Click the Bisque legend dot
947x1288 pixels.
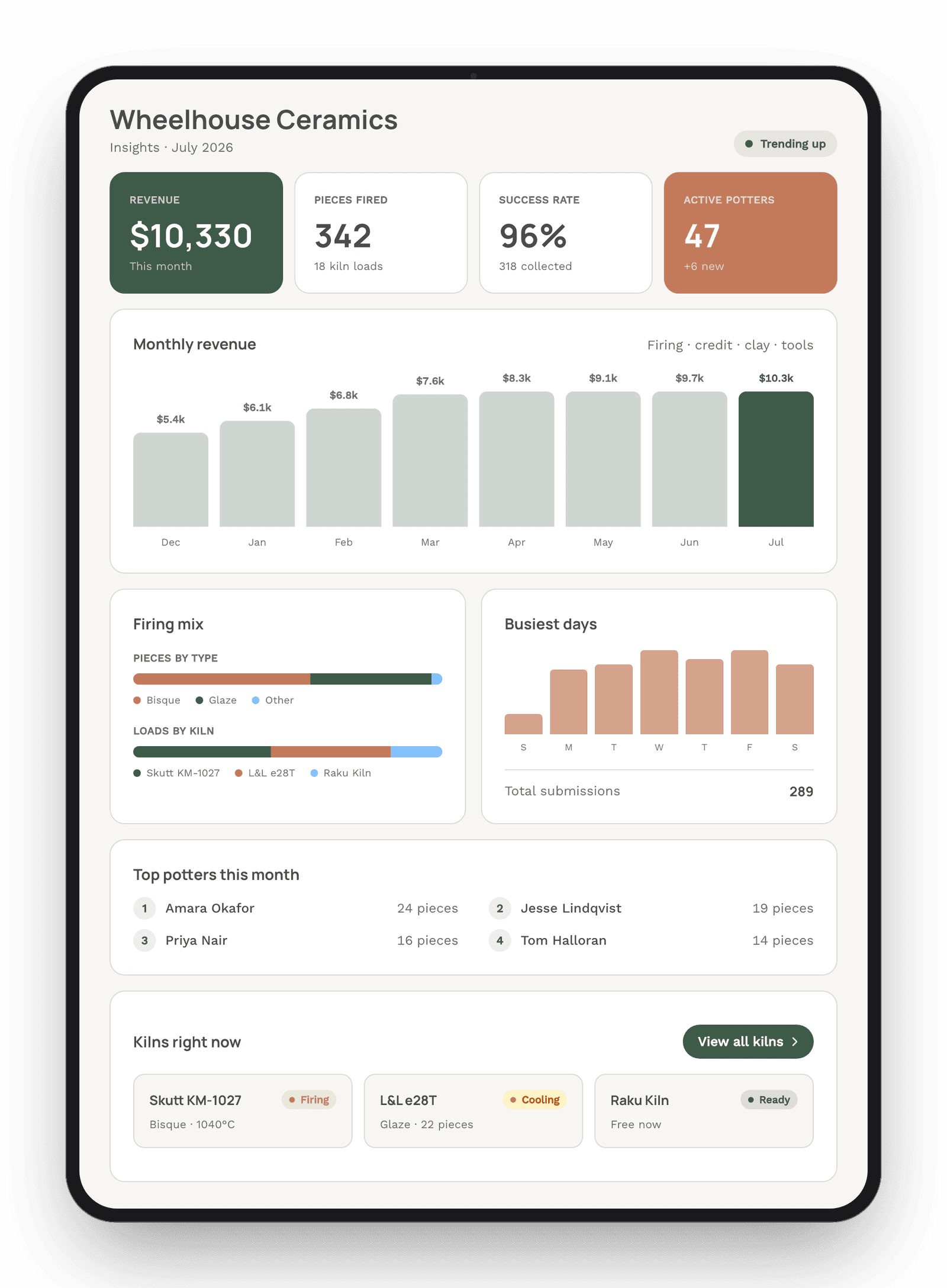pos(137,700)
